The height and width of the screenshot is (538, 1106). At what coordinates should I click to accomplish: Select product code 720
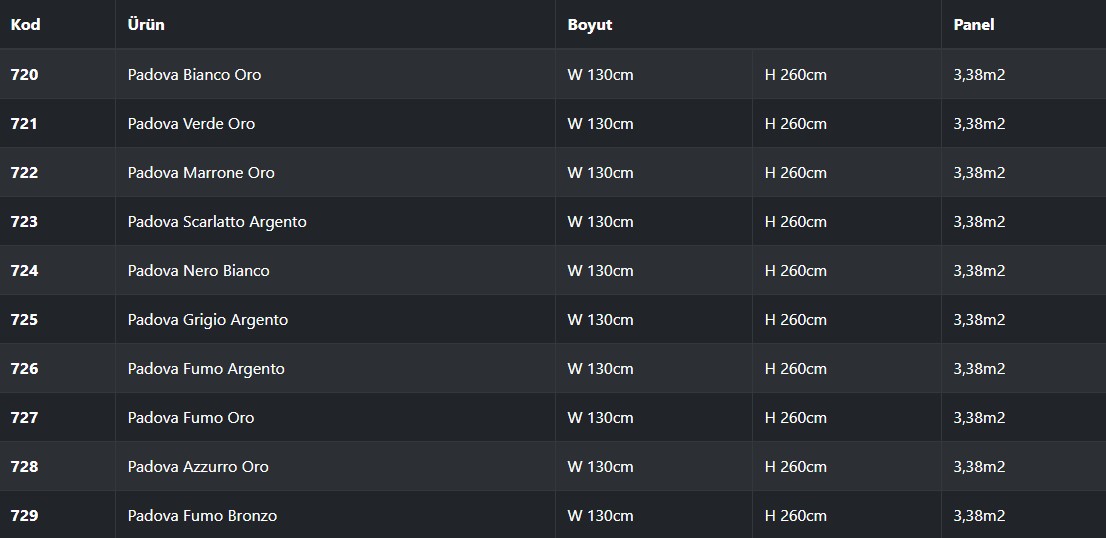[25, 74]
